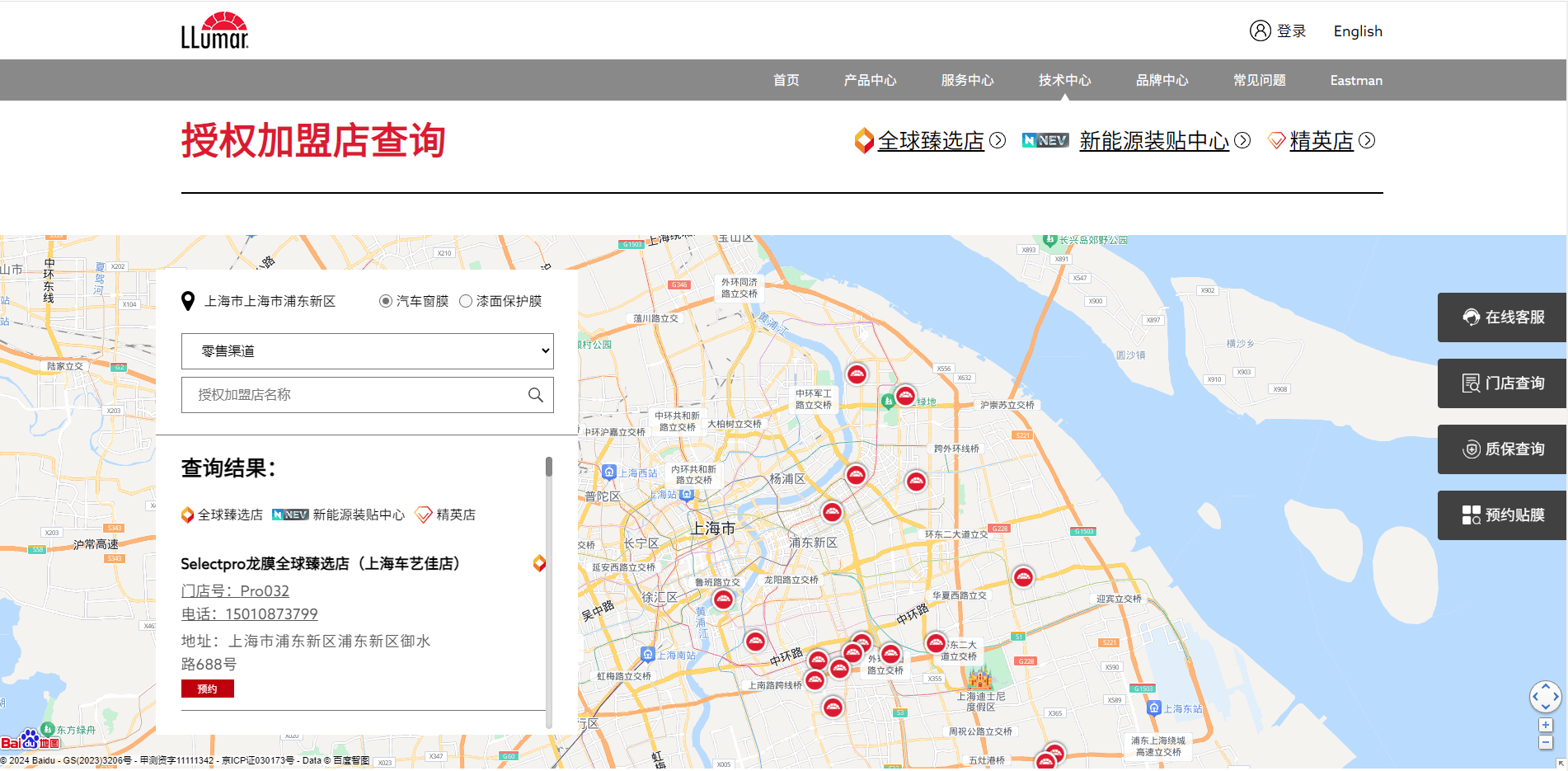Open 预约贴膜 booking widget
This screenshot has height=771, width=1568.
pyautogui.click(x=1502, y=515)
